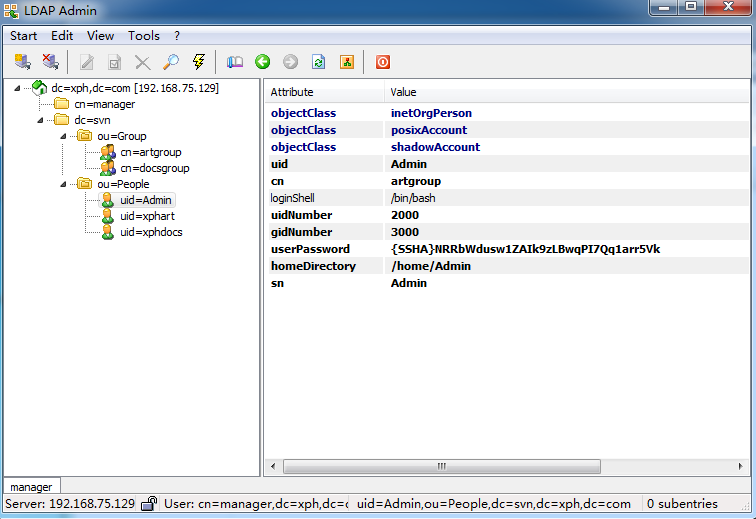
Task: Select the posixAccount value
Action: 429,130
